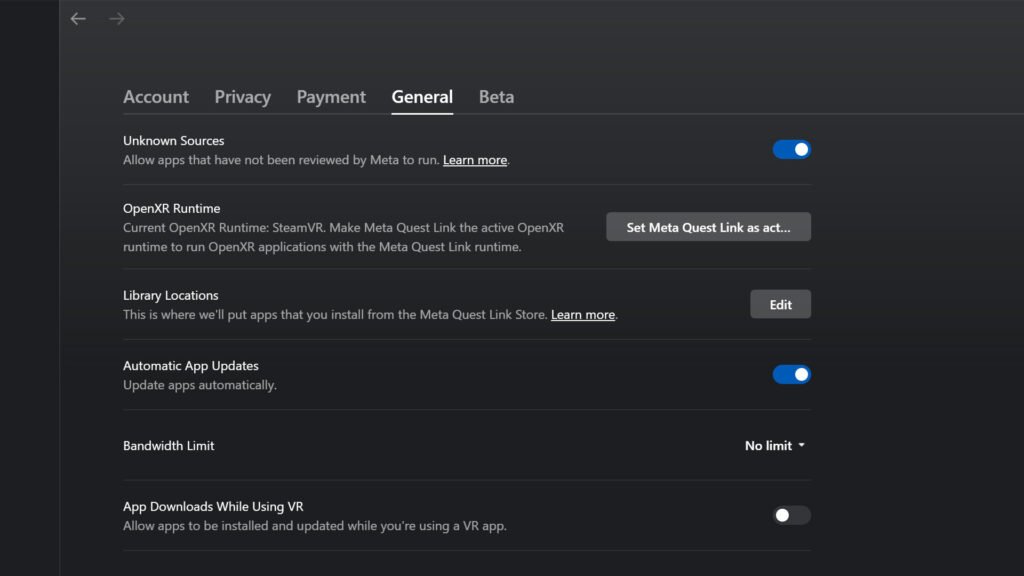Click Set Meta Quest Link as active button
1024x576 pixels.
tap(709, 227)
